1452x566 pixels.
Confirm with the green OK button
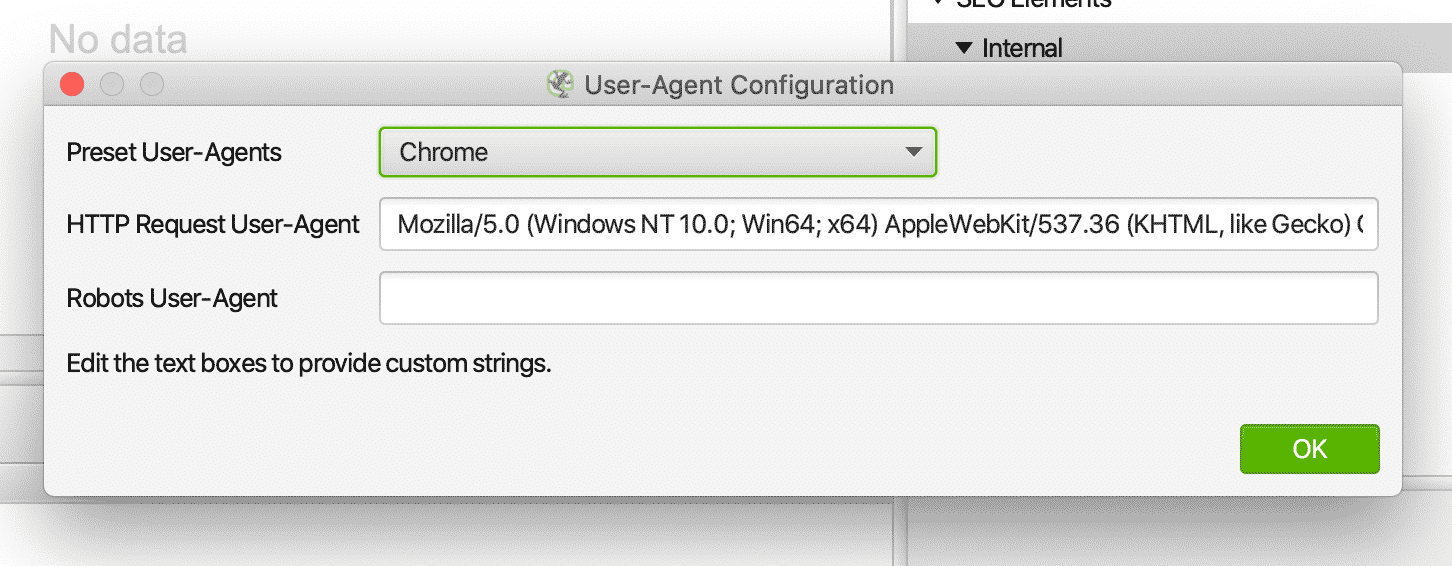coord(1310,449)
